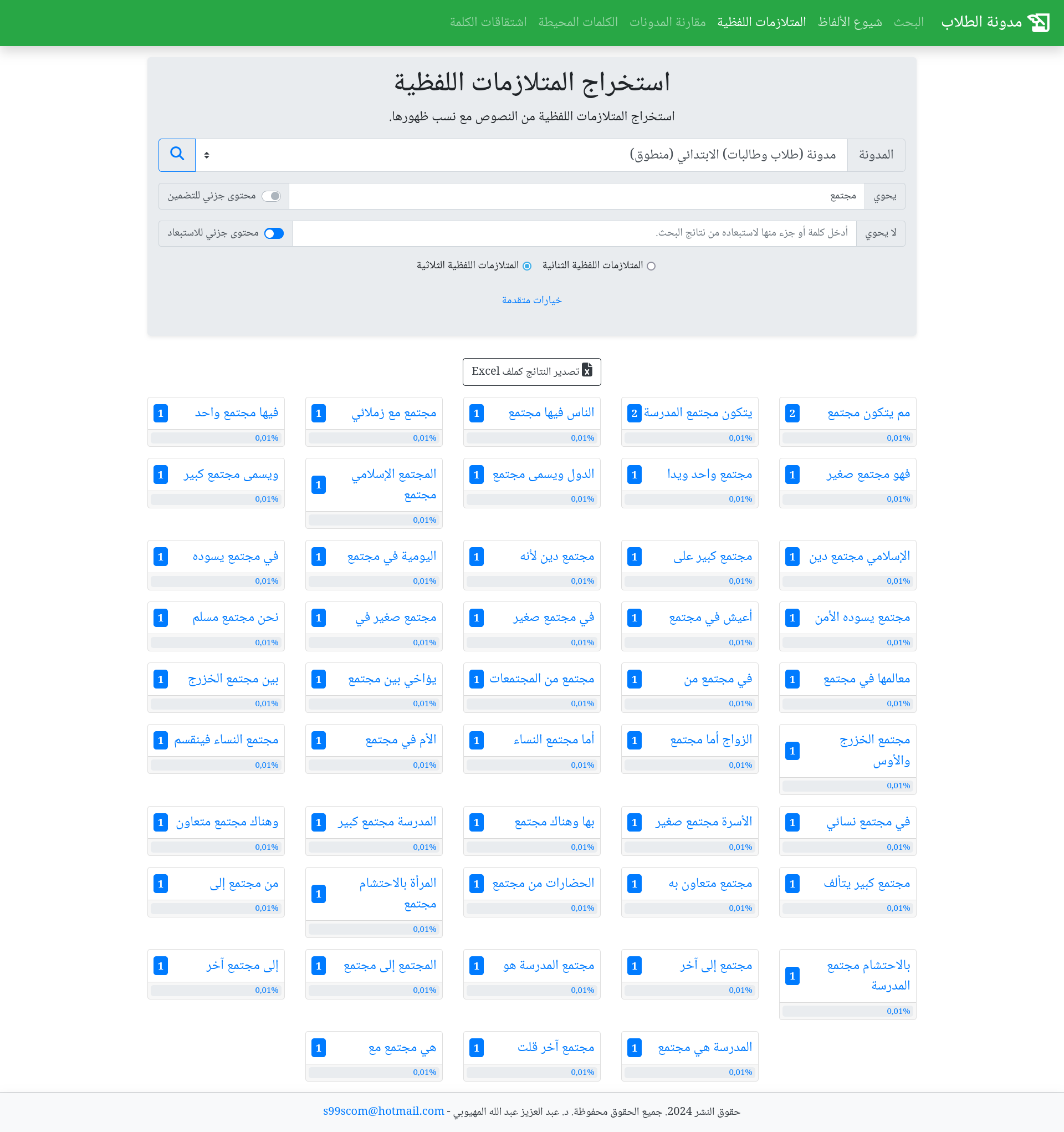This screenshot has height=1132, width=1064.
Task: Open collocation المجتمع الإسلامي مجتمع
Action: (394, 485)
